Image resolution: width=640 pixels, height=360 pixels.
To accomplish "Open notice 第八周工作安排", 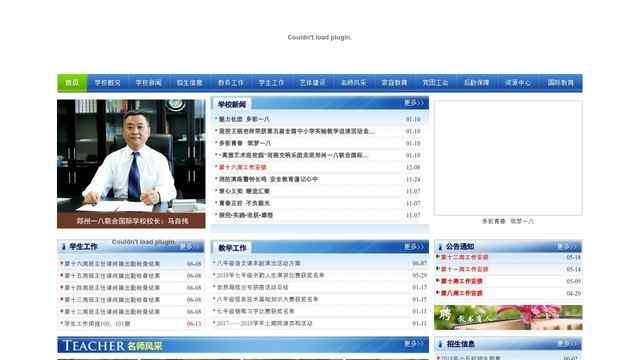I will pos(462,293).
